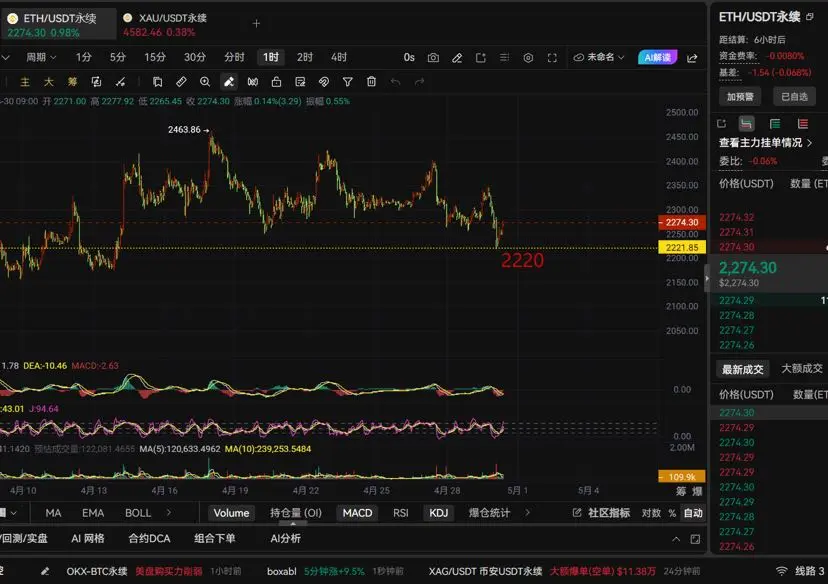Click the 自动 auto scale button
This screenshot has width=828, height=584.
[x=693, y=513]
